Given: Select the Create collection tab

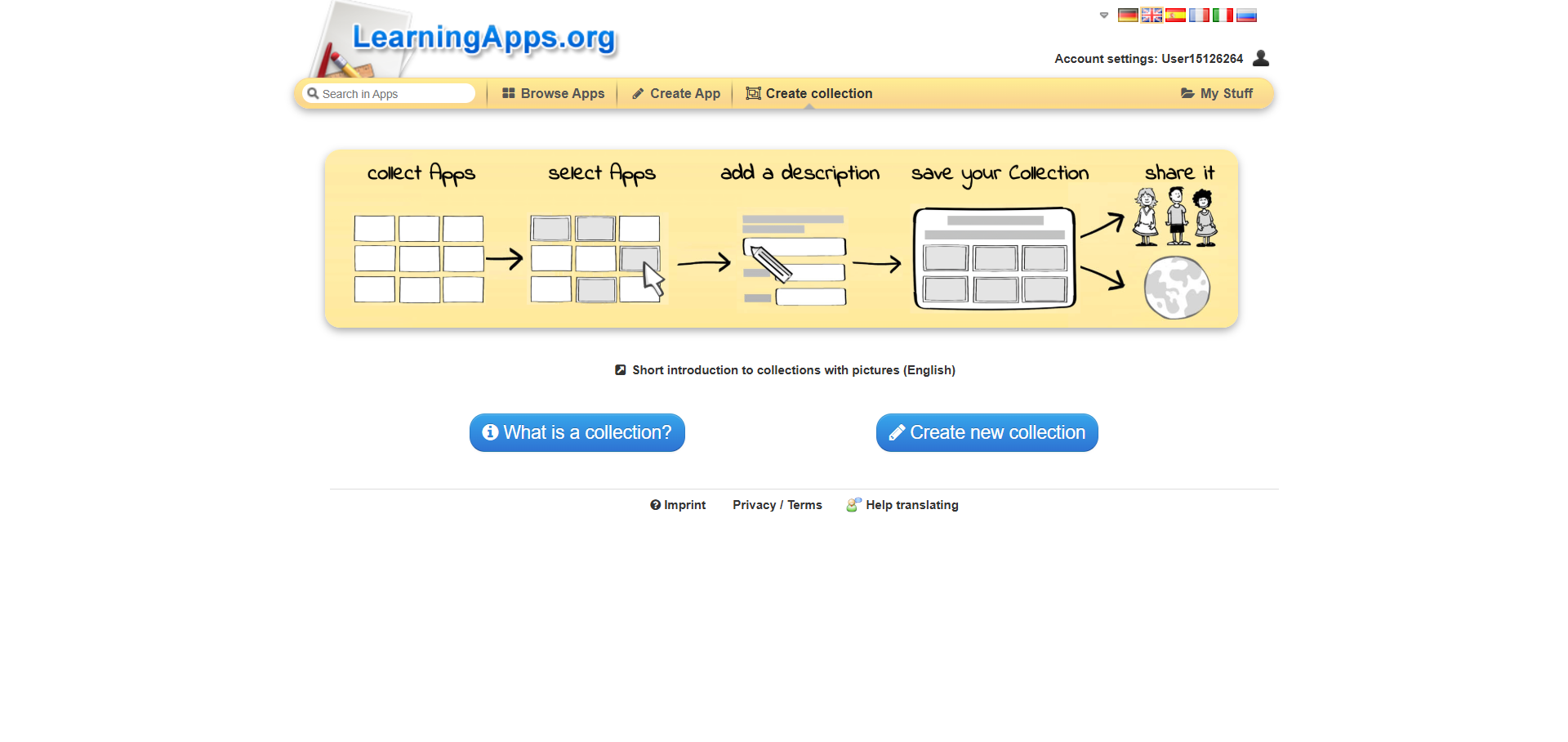Looking at the screenshot, I should coord(809,94).
